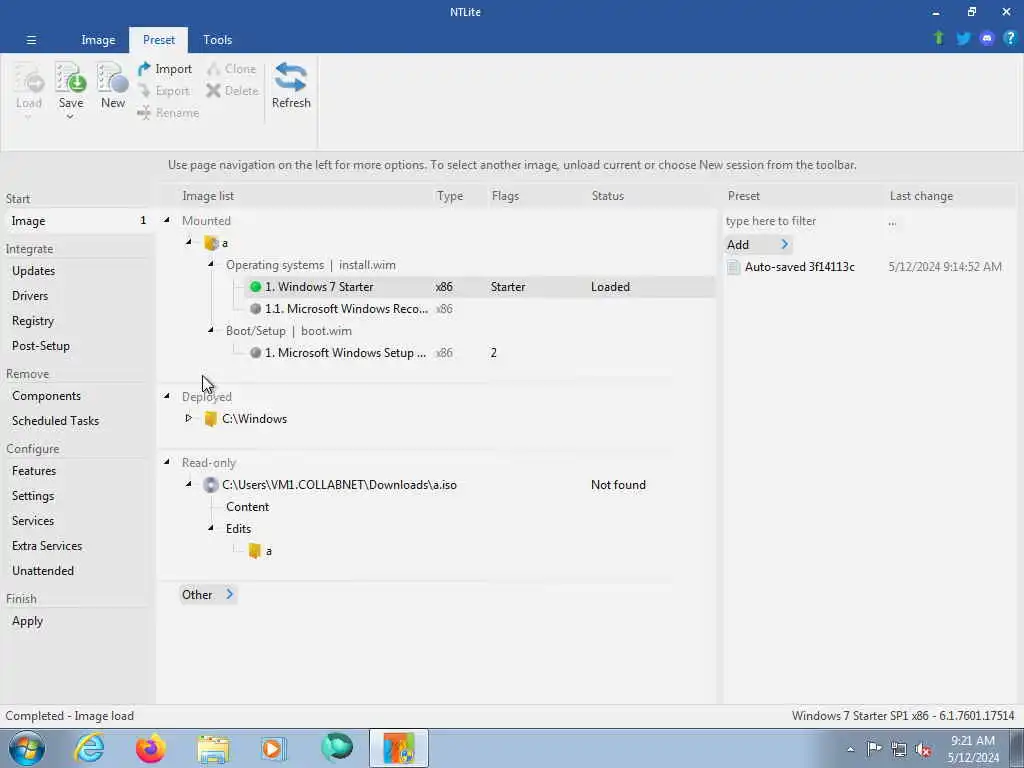
Task: Collapse Operating systems | install.wim node
Action: click(x=211, y=264)
